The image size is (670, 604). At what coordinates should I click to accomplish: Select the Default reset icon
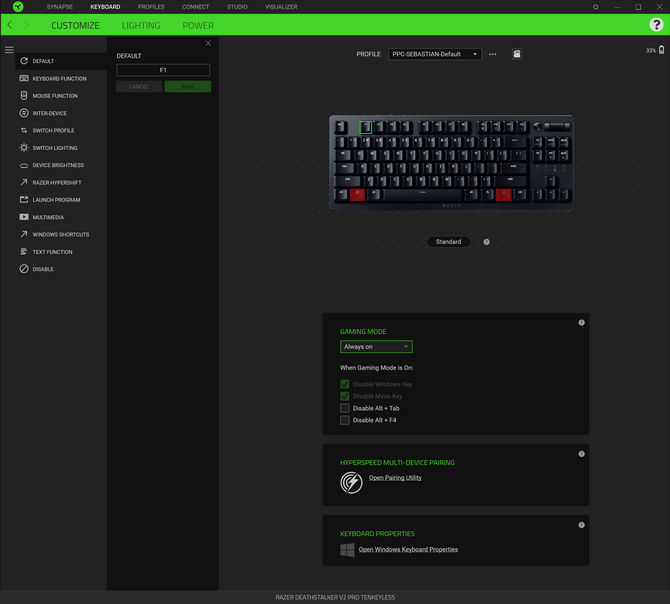24,61
